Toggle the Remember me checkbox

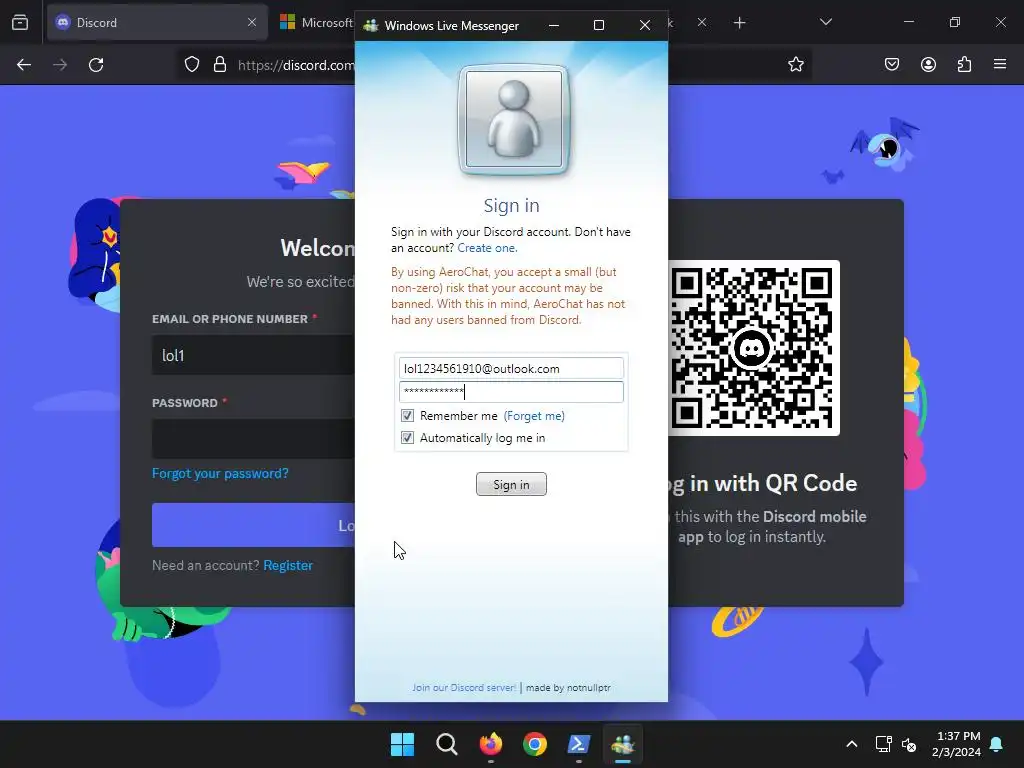[x=408, y=415]
